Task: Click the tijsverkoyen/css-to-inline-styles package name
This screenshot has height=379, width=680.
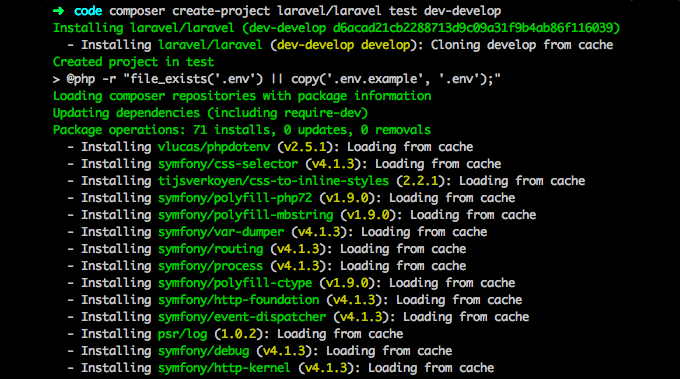Action: click(x=273, y=181)
